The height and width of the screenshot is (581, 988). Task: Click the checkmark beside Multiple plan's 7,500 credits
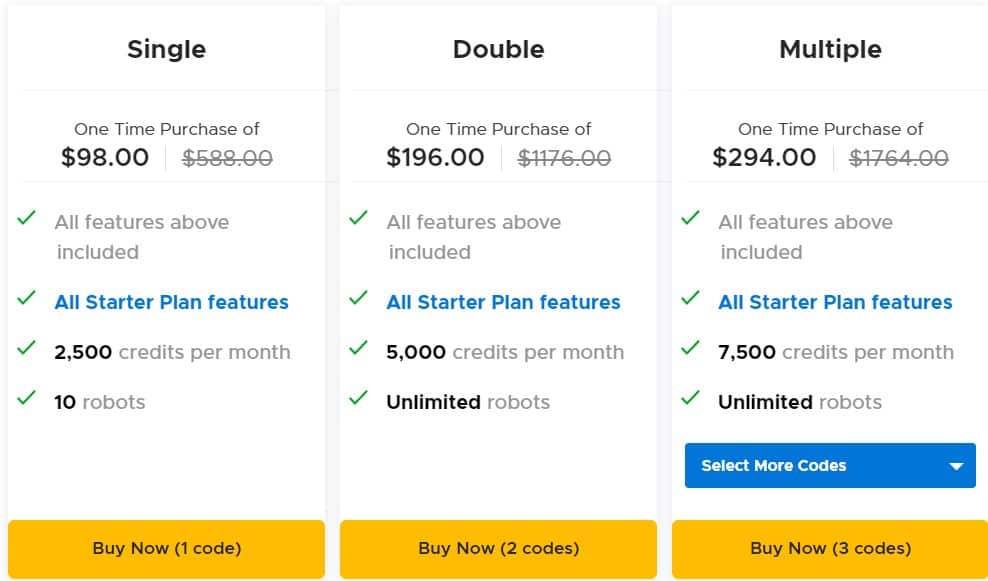point(690,351)
